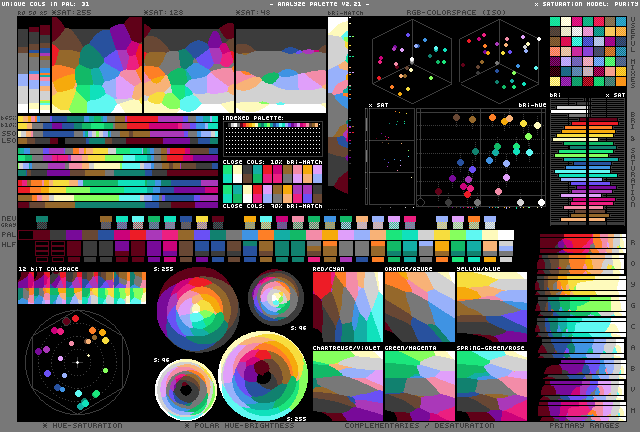The width and height of the screenshot is (640, 432).
Task: Click the Chartreuse/Violet color map
Action: click(347, 386)
